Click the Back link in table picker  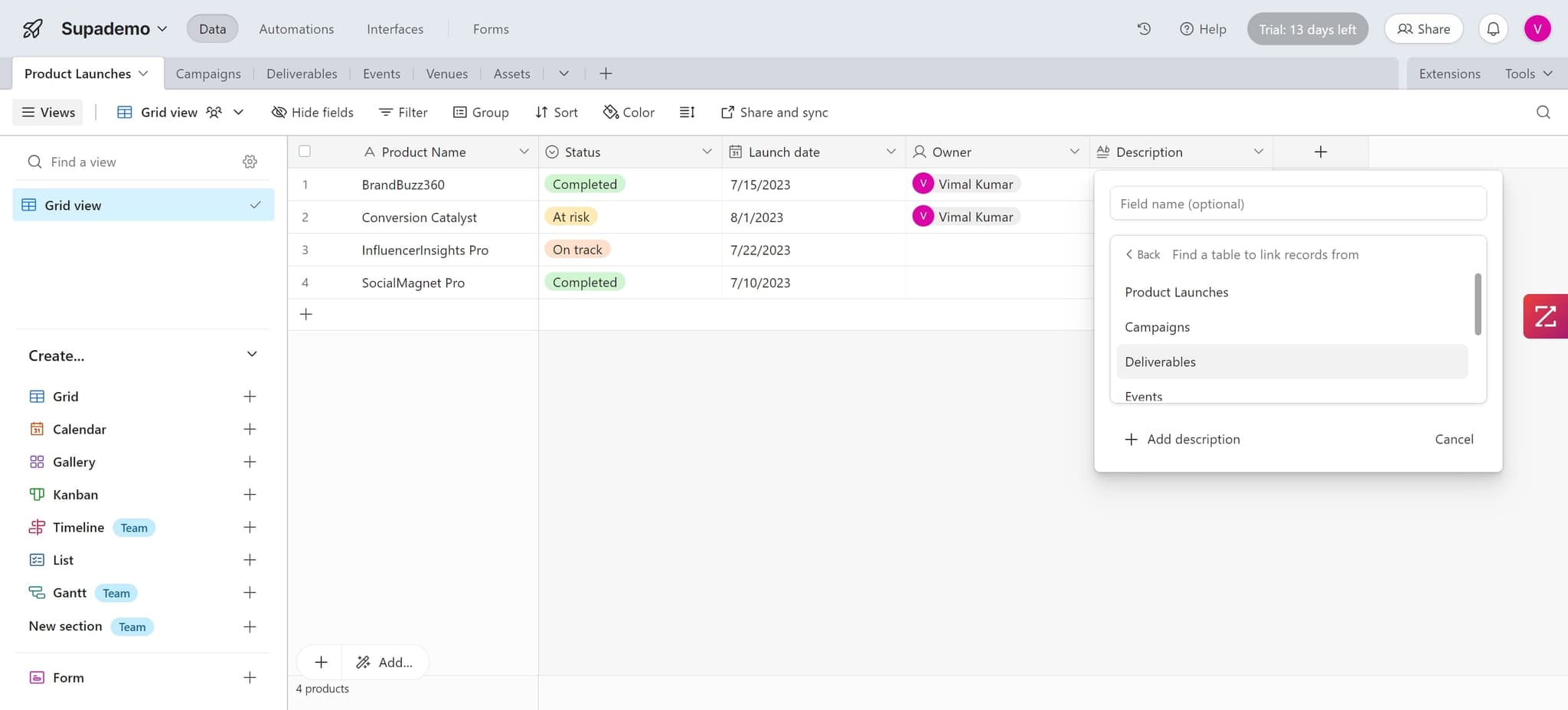(x=1142, y=255)
